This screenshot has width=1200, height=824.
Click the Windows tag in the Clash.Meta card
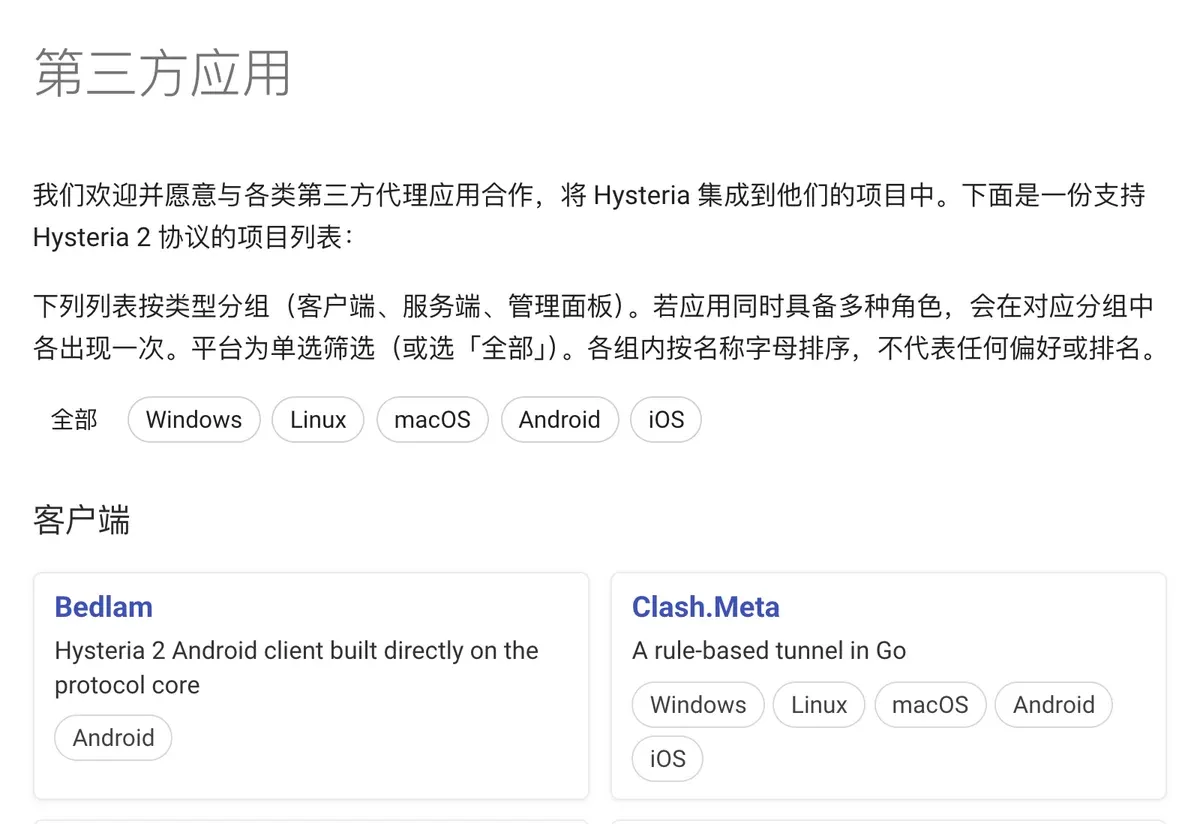[698, 705]
